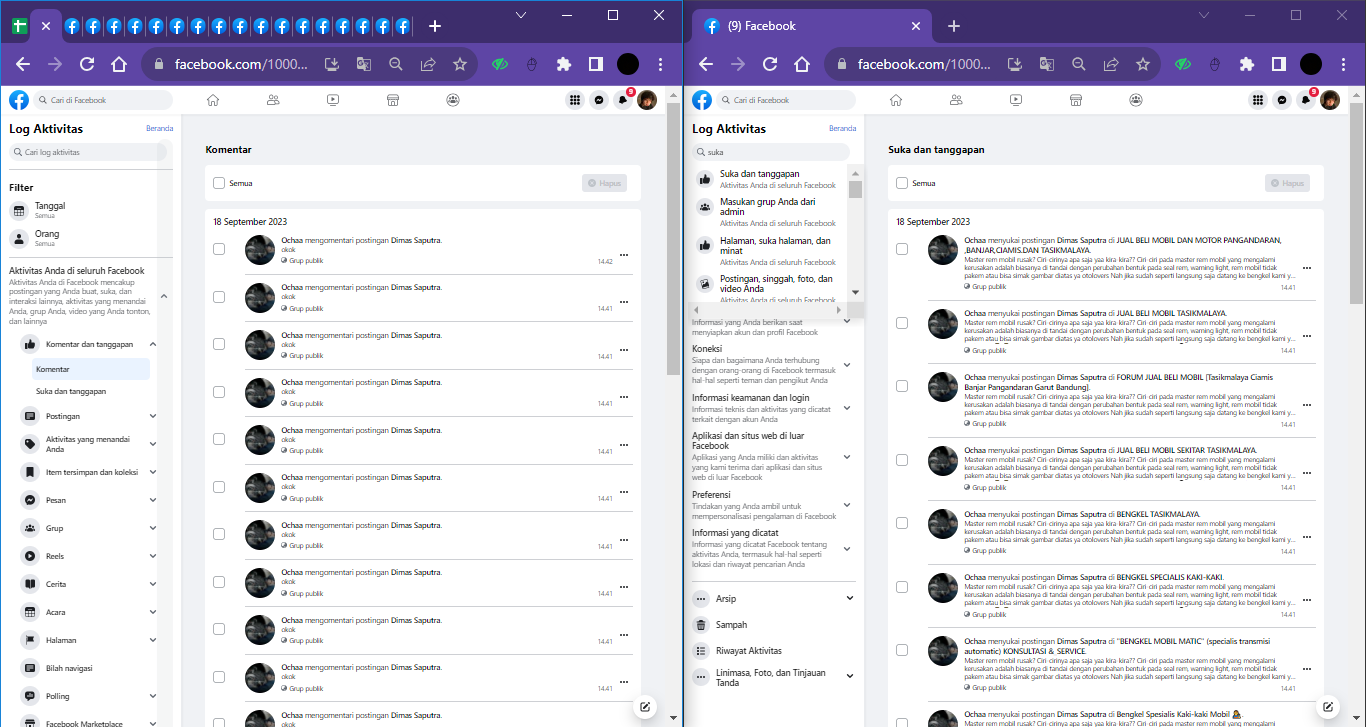Expand the Reels section
Screen dimensions: 1366x727
[153, 556]
